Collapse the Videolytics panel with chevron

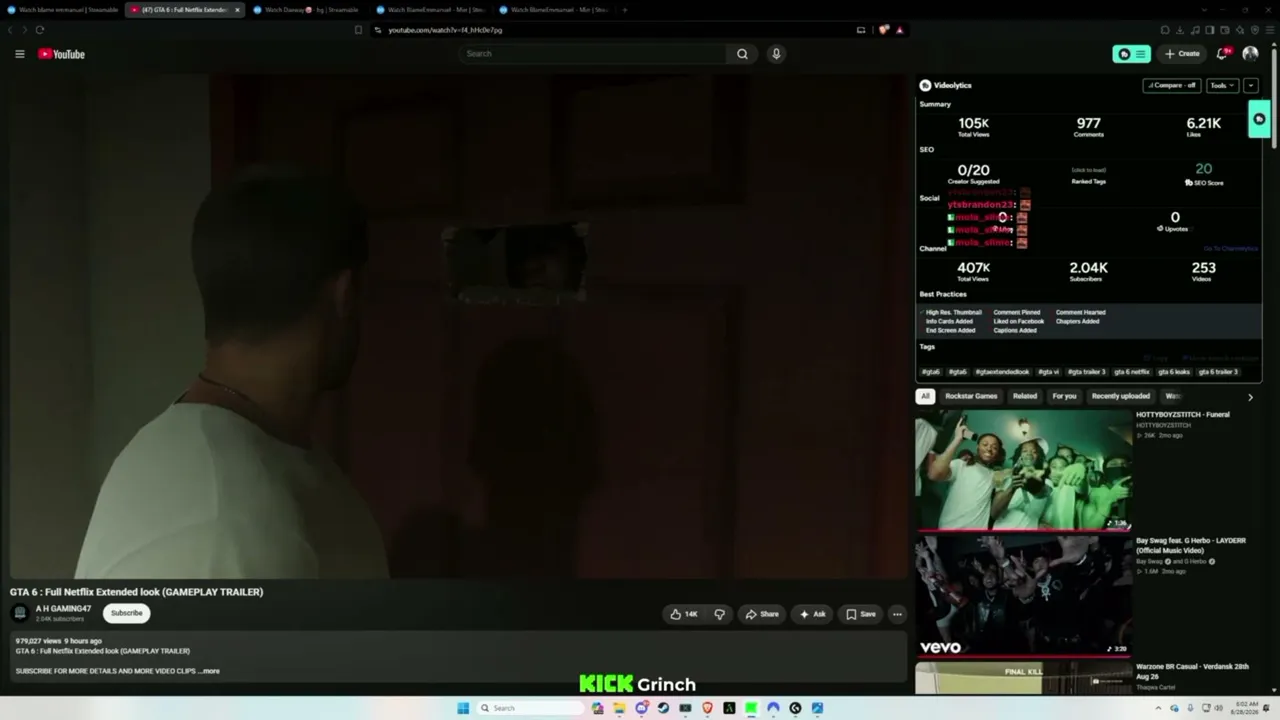pyautogui.click(x=1251, y=86)
